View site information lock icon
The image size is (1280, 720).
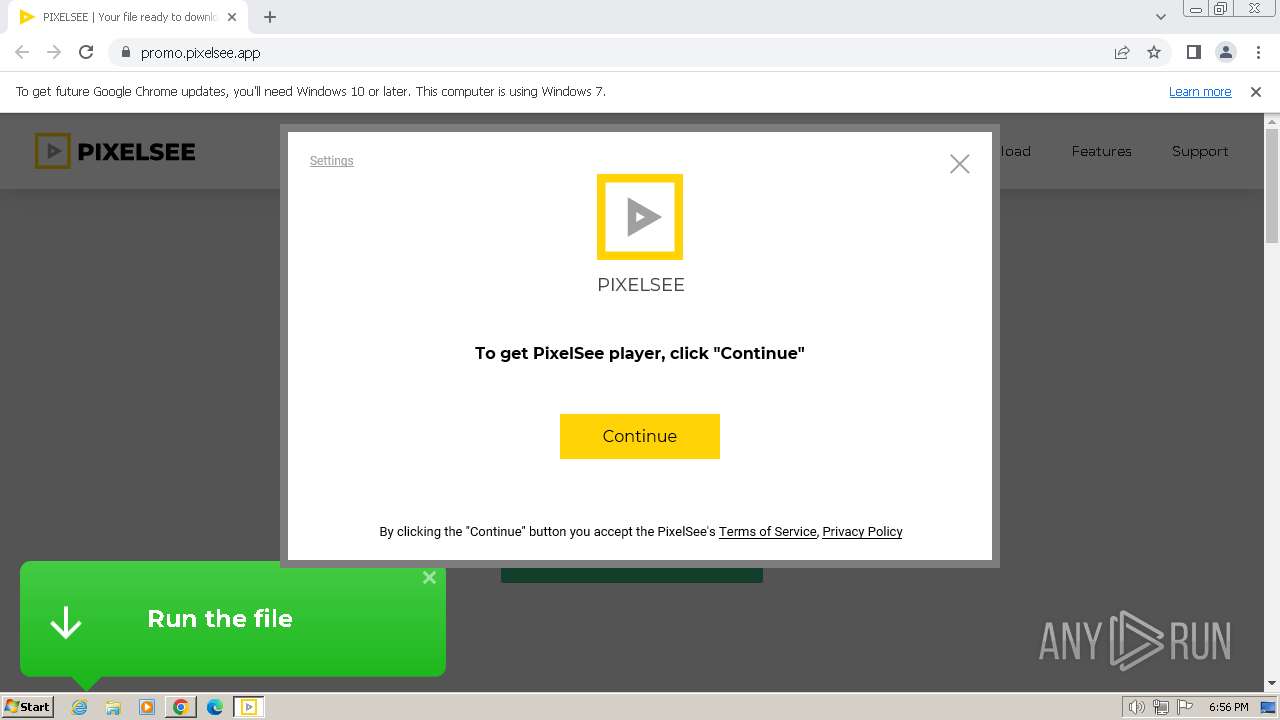point(125,53)
